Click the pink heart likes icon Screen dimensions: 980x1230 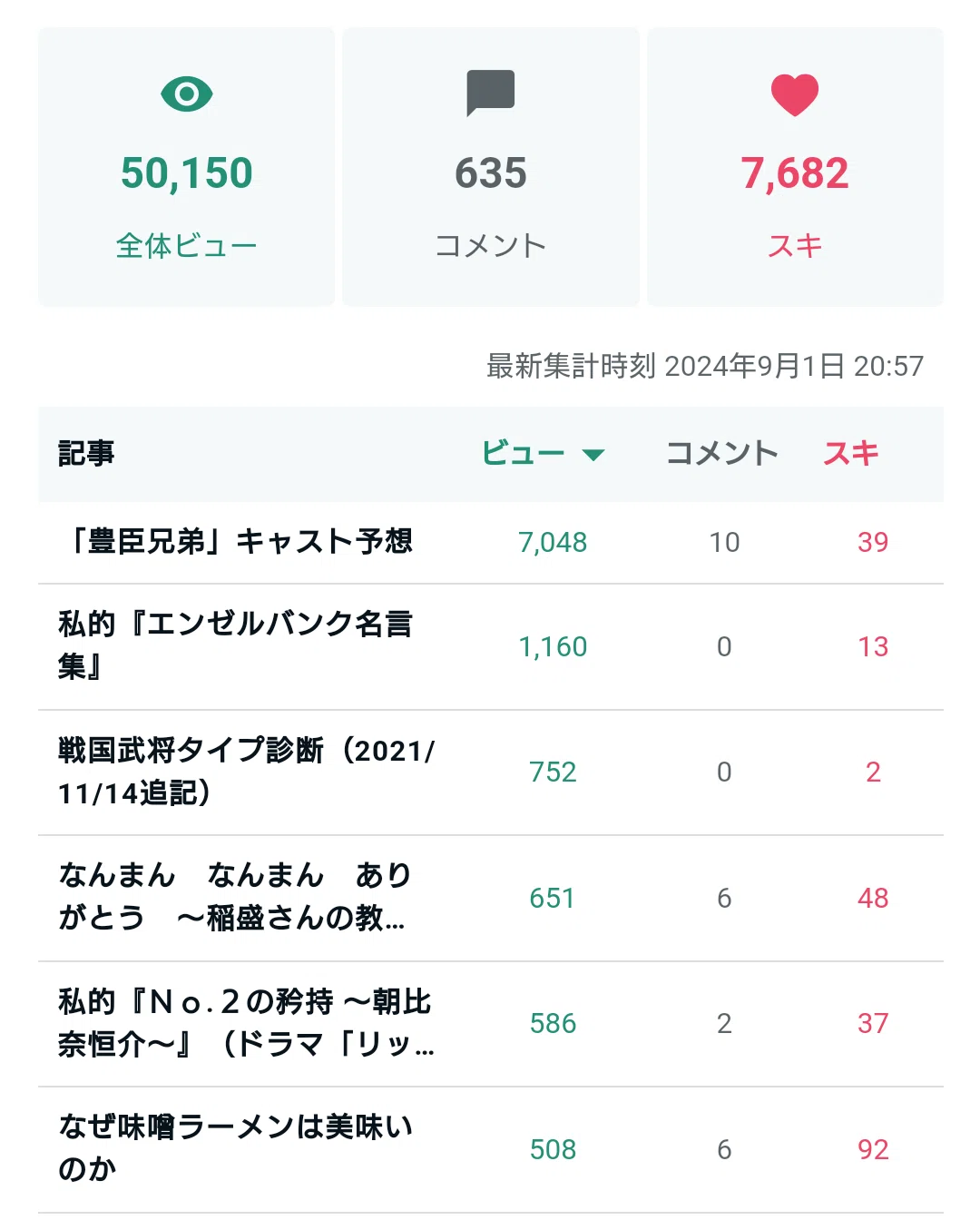click(795, 94)
